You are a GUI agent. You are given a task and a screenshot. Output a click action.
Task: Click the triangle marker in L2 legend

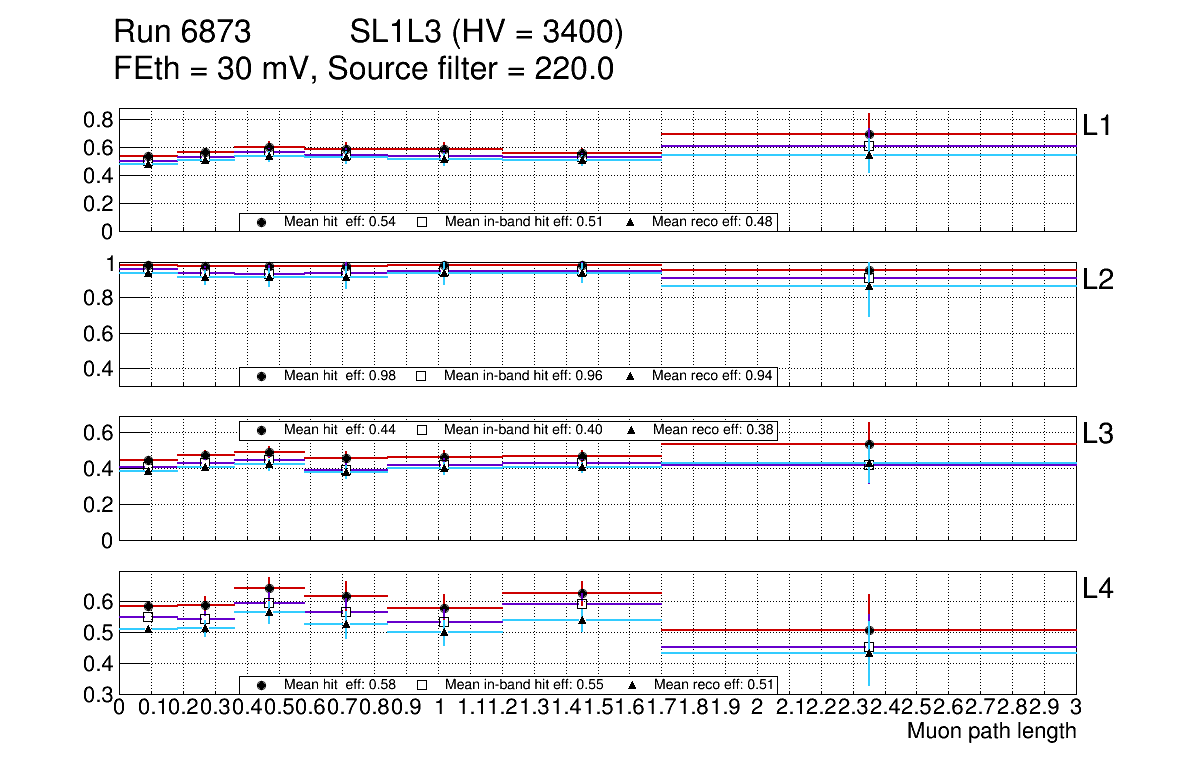coord(631,376)
